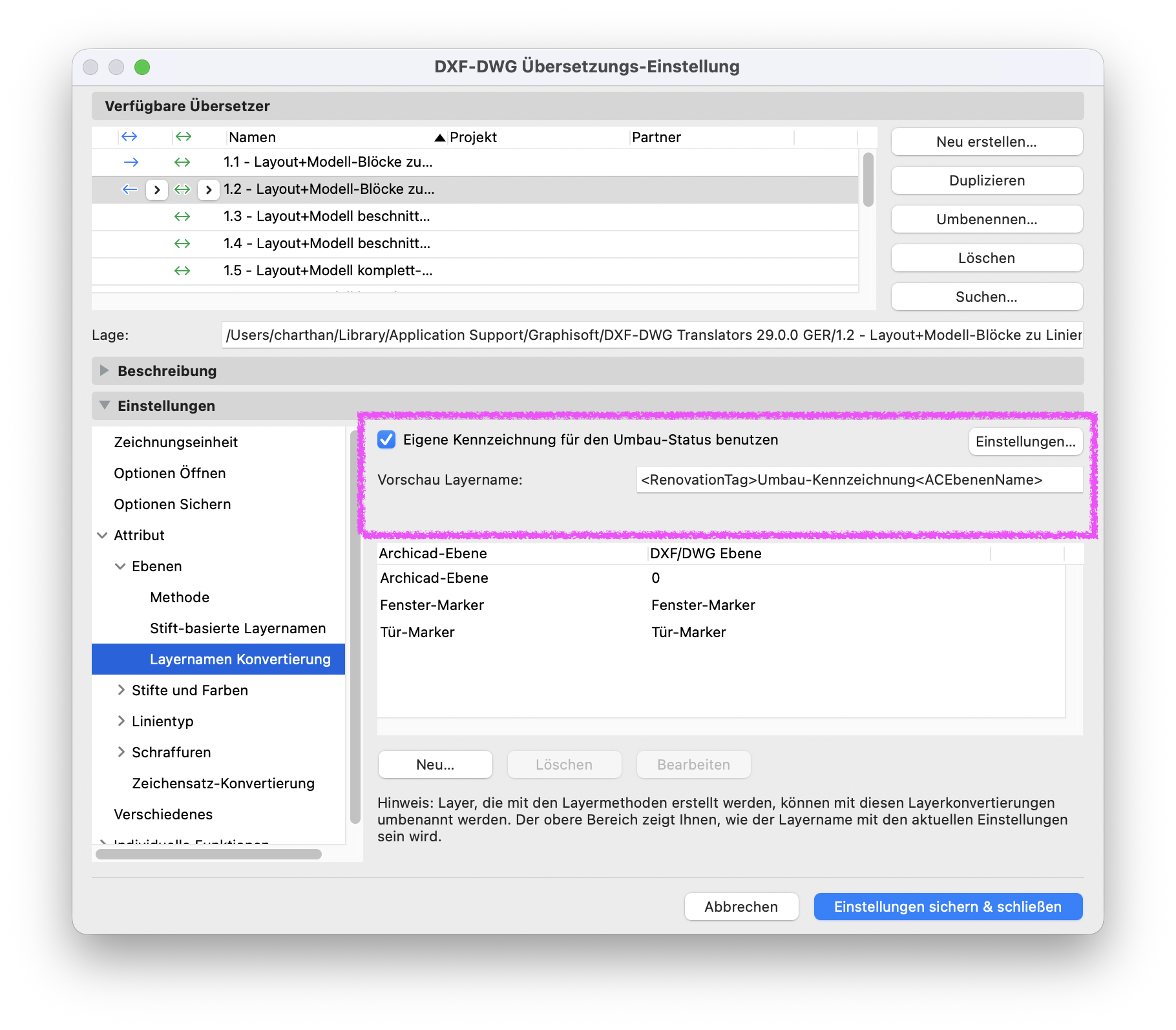Image resolution: width=1176 pixels, height=1030 pixels.
Task: Click the settings tree horizontal scrollbar
Action: click(x=209, y=854)
